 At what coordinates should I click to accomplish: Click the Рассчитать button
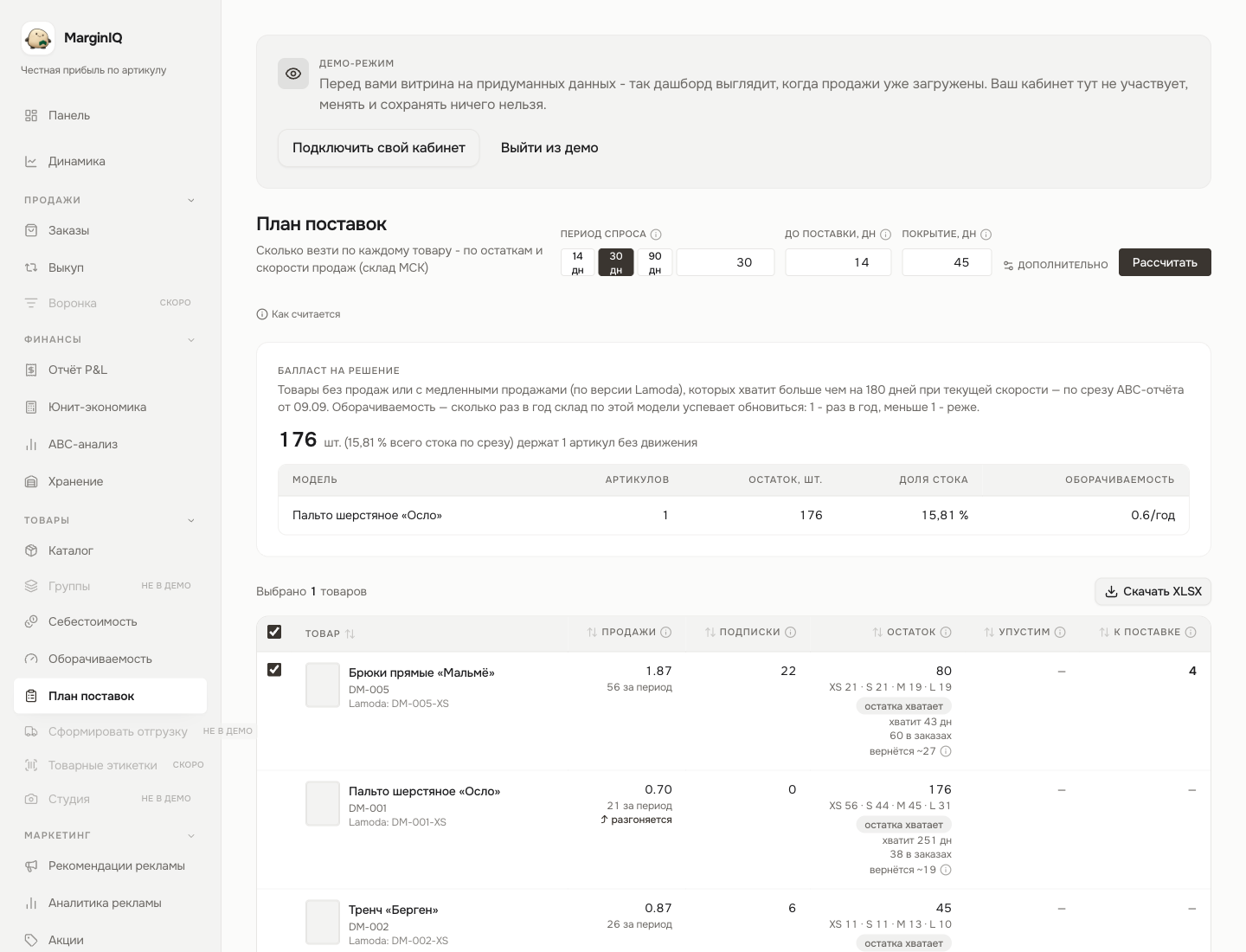(1165, 262)
